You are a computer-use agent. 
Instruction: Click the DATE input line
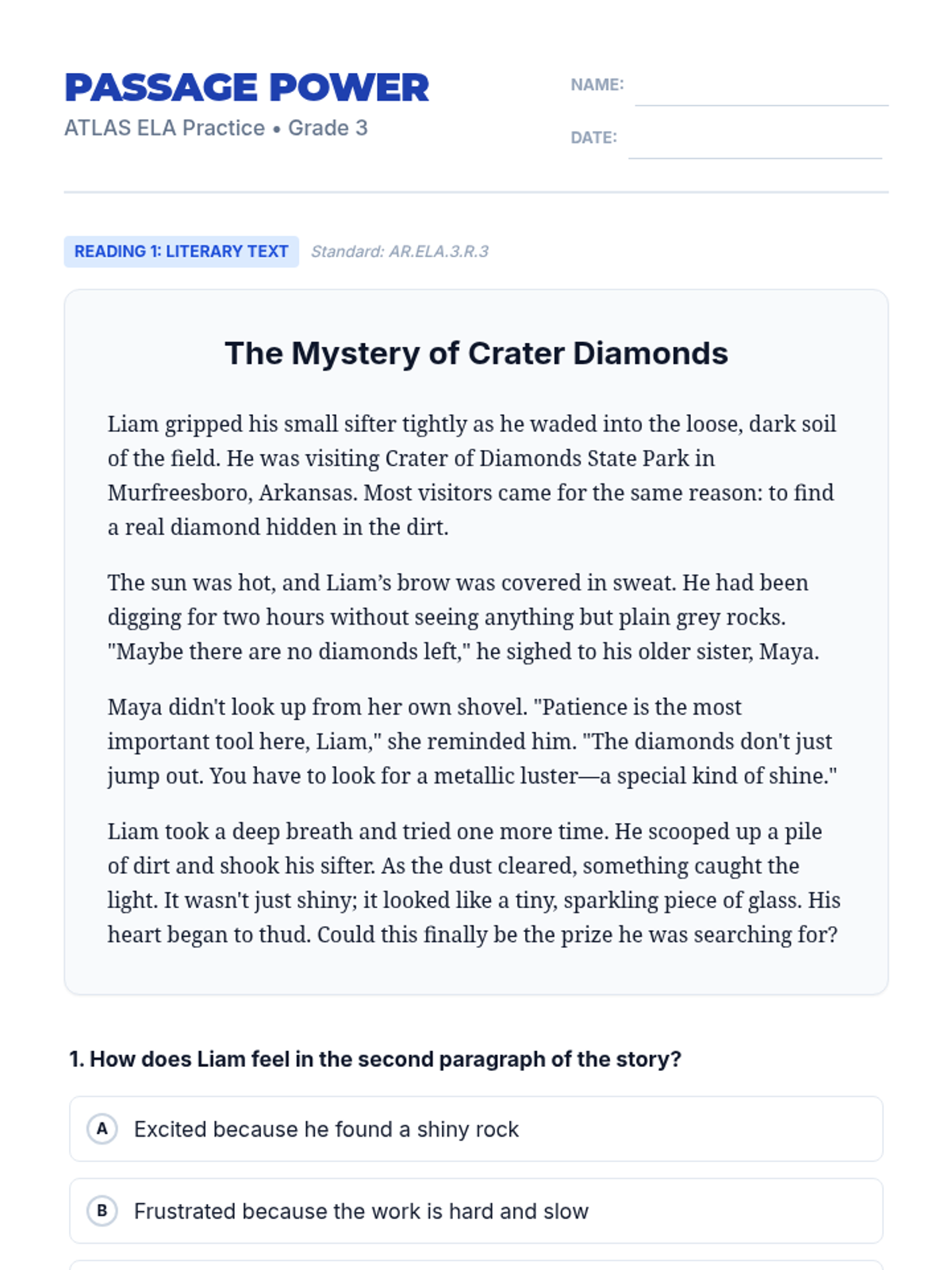tap(755, 143)
